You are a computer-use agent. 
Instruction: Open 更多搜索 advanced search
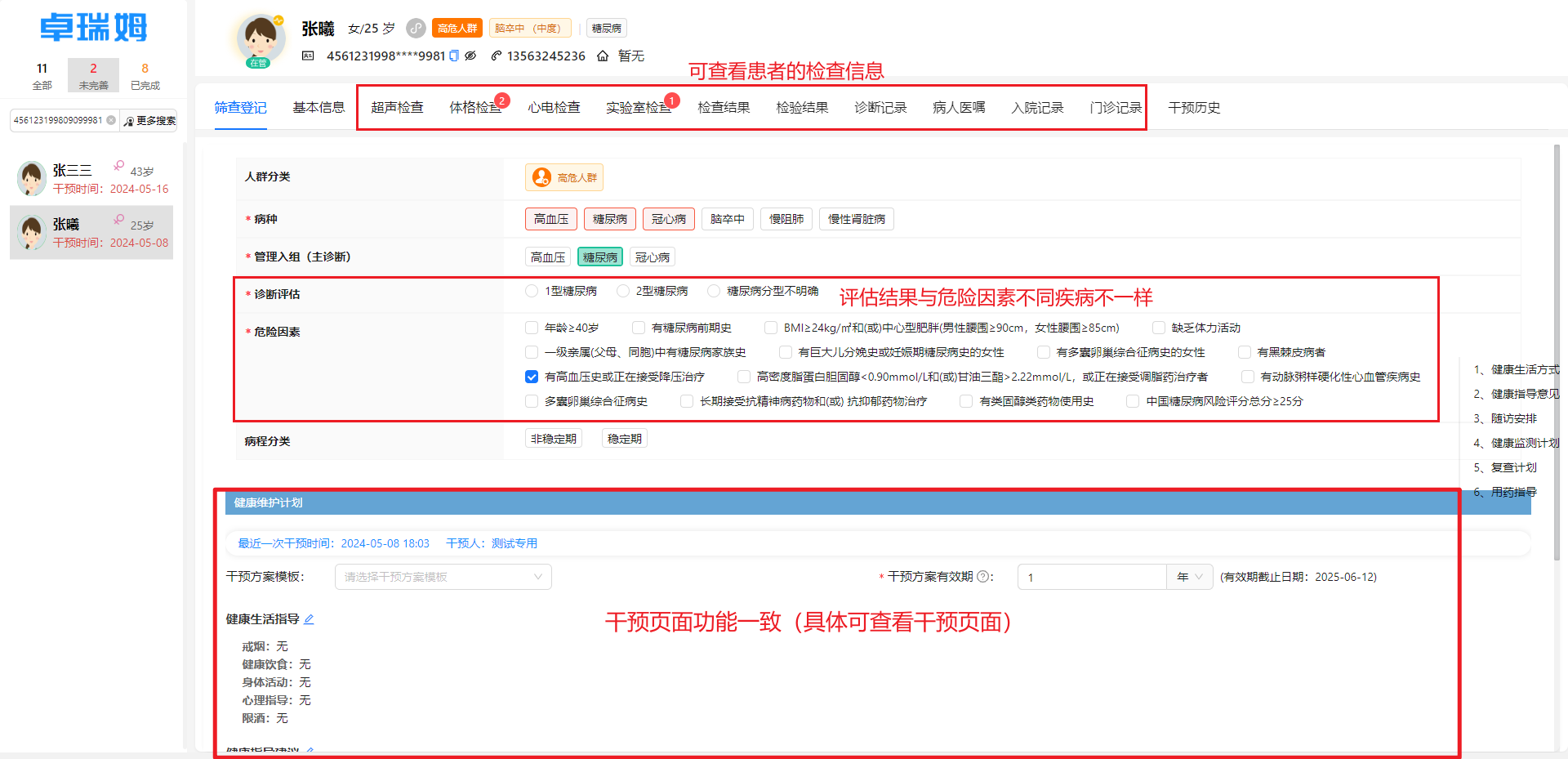pos(149,120)
